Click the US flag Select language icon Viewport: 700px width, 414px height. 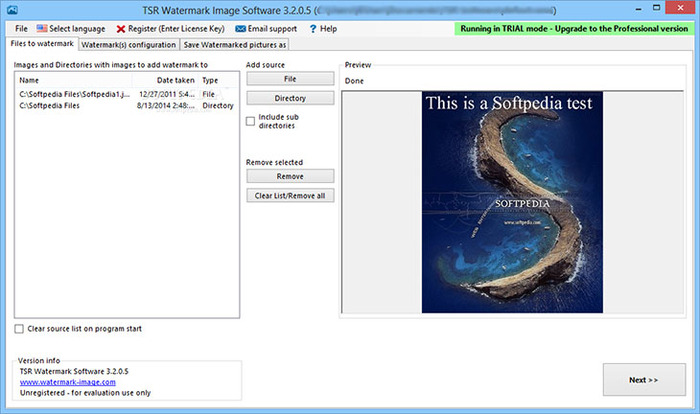coord(42,29)
